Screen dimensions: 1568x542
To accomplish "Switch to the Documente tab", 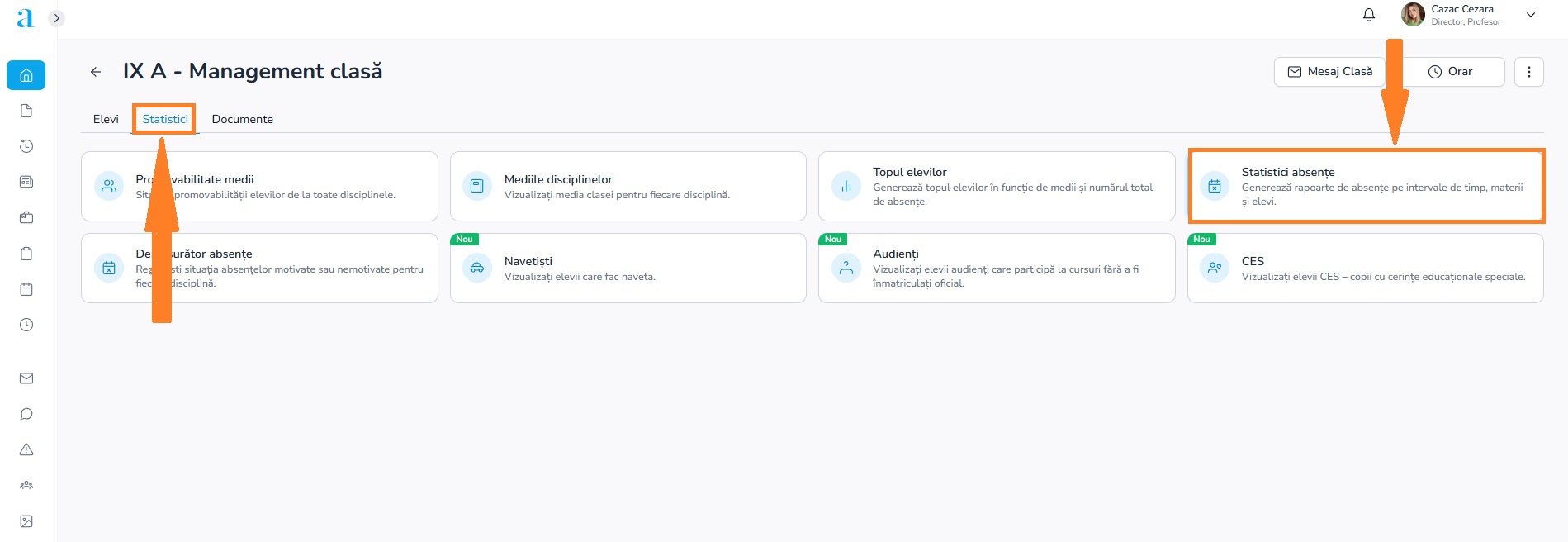I will click(x=242, y=119).
